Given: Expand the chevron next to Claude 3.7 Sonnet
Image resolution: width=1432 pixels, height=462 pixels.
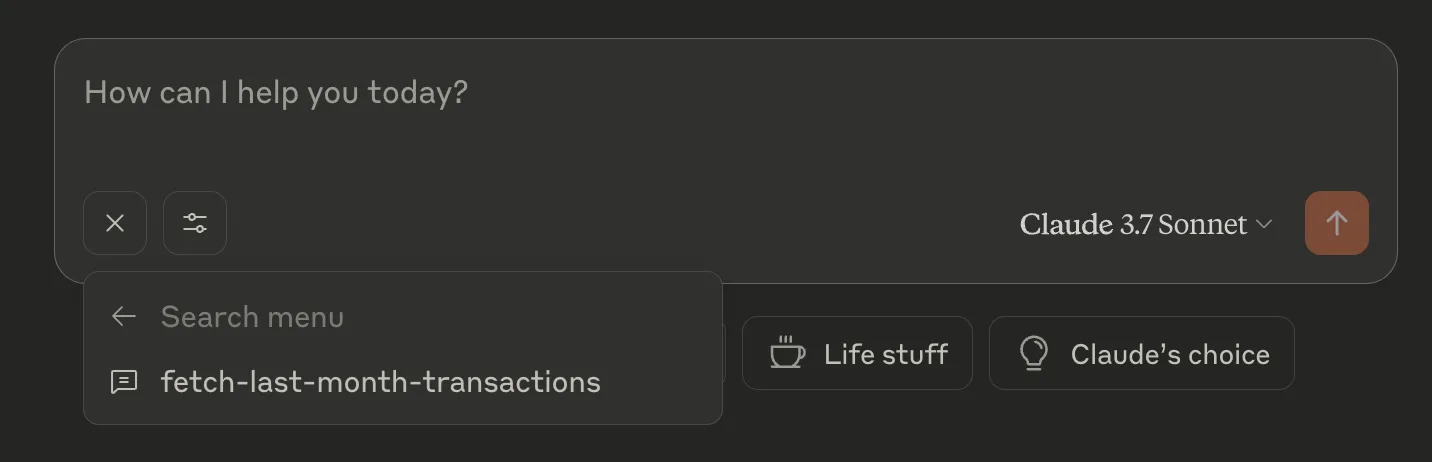Looking at the screenshot, I should click(x=1264, y=224).
